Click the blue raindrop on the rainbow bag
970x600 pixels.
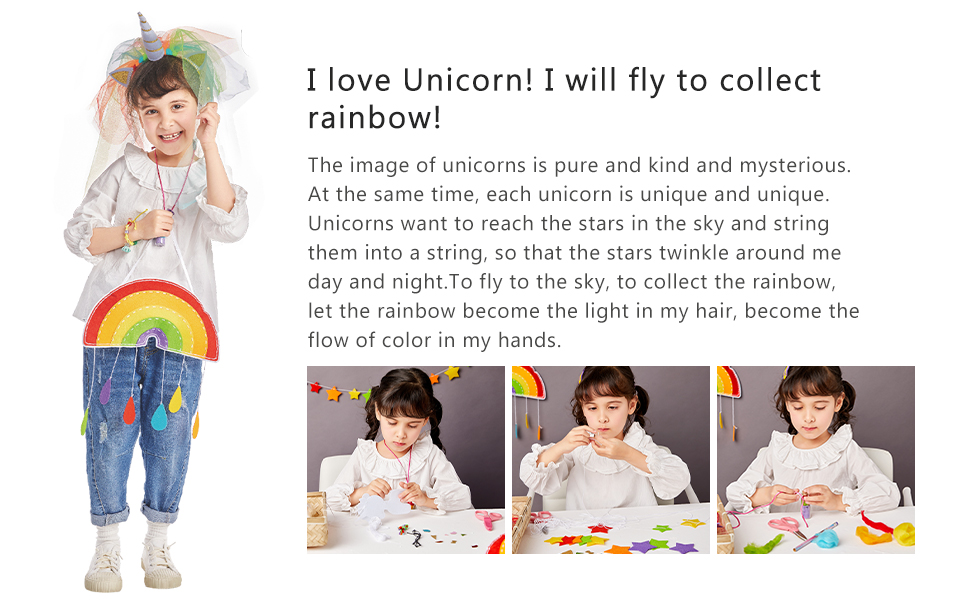pyautogui.click(x=159, y=417)
